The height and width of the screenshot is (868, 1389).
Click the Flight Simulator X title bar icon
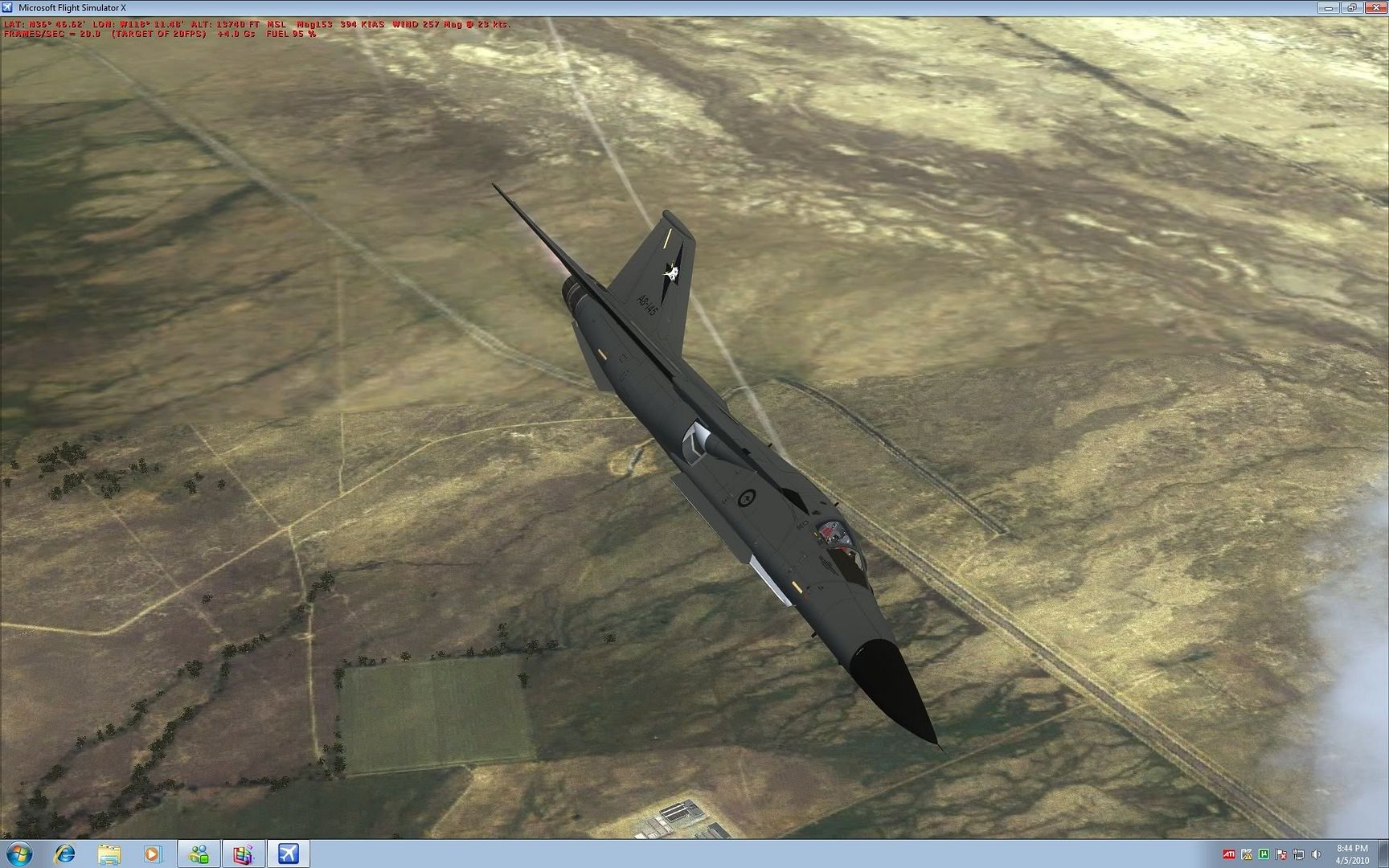pyautogui.click(x=8, y=7)
